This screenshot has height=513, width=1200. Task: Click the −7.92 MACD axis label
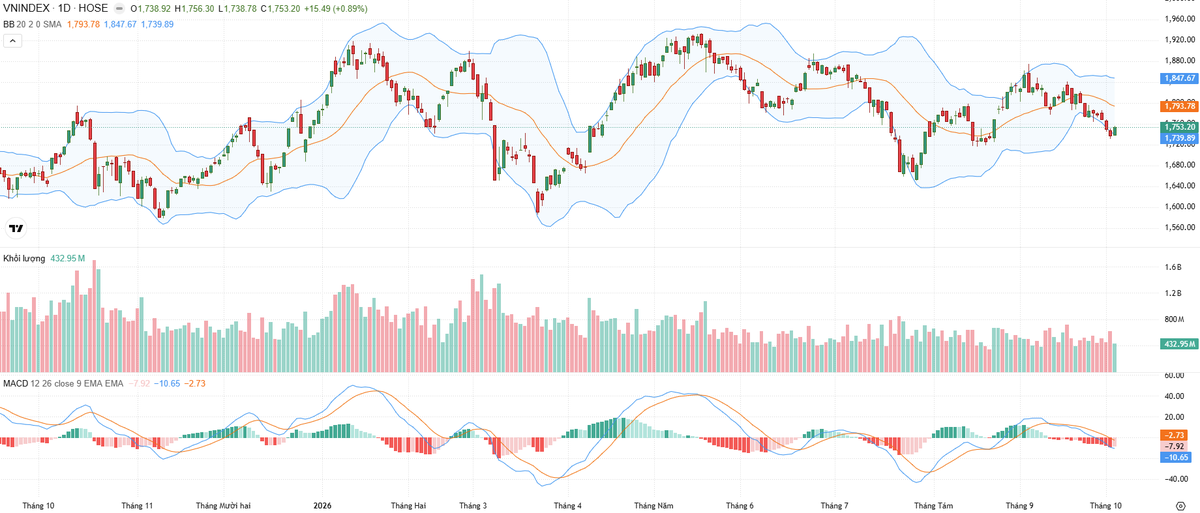(x=1175, y=446)
